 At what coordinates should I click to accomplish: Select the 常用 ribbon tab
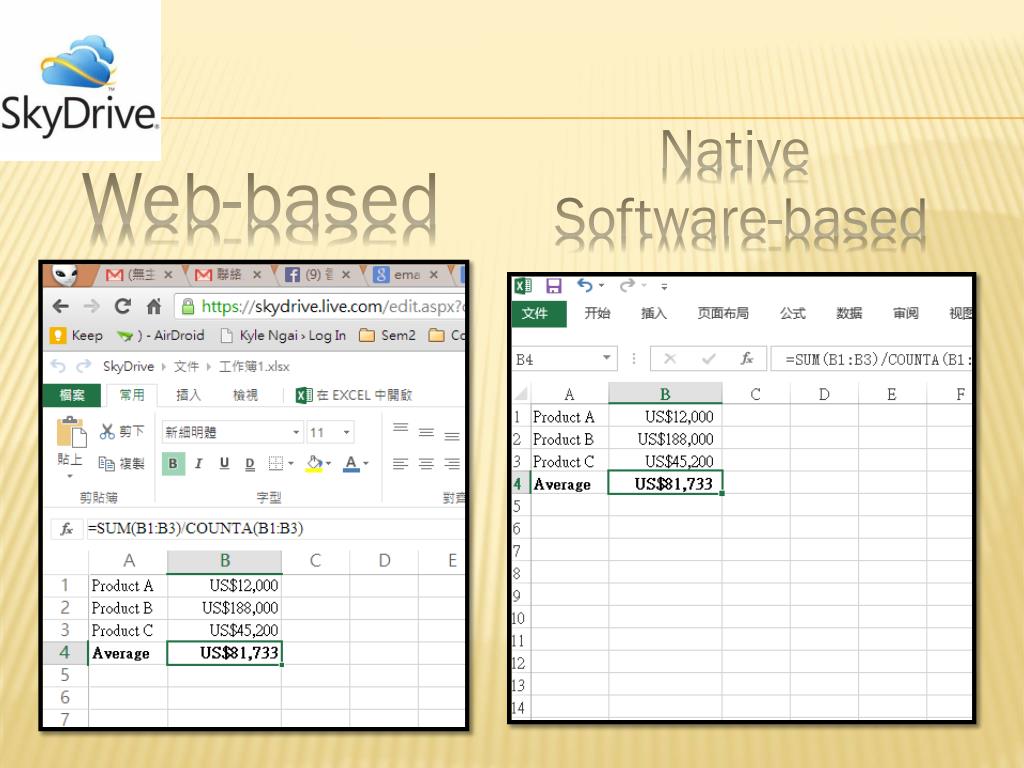pos(132,395)
